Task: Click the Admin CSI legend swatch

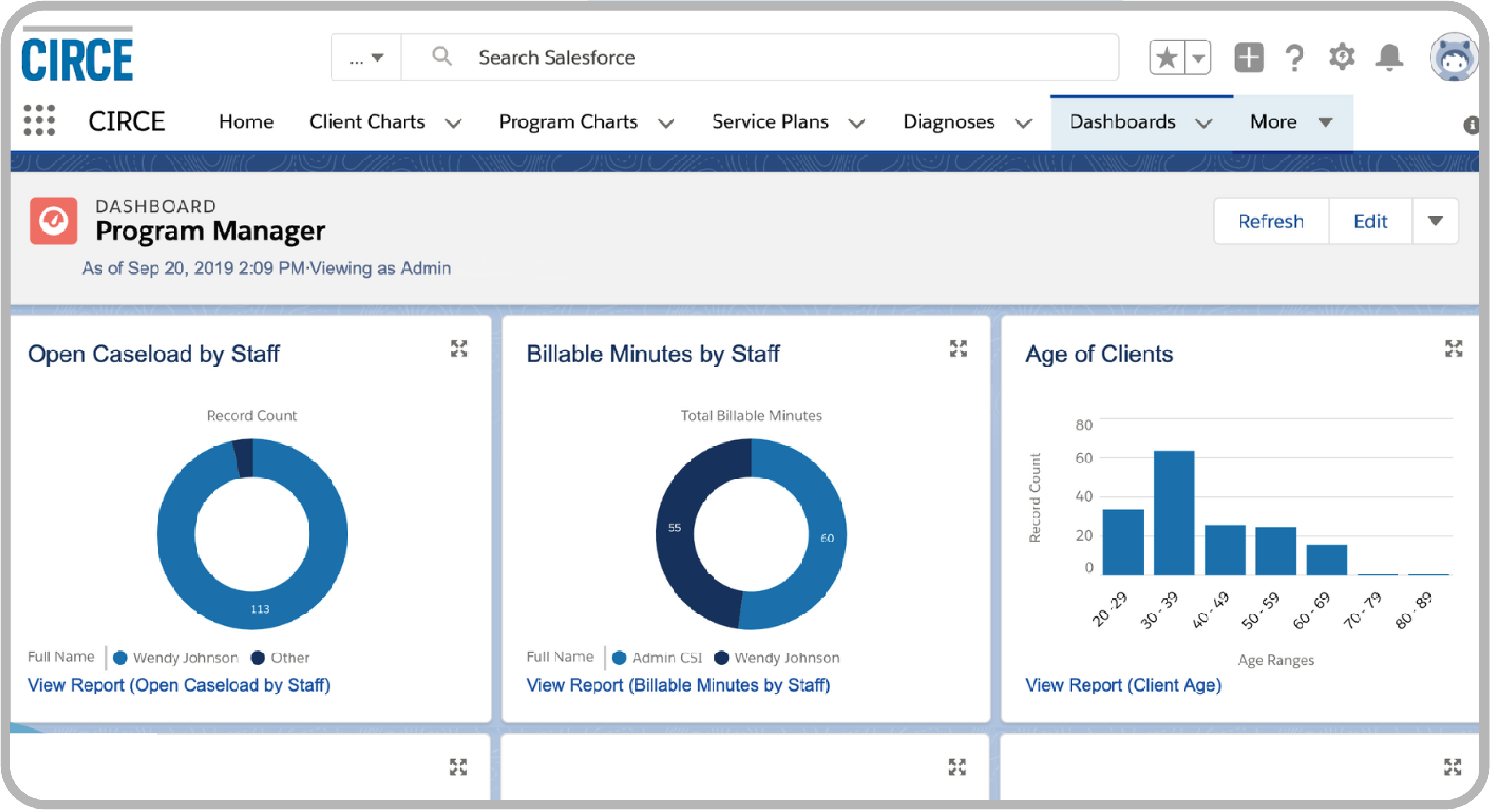Action: tap(619, 658)
